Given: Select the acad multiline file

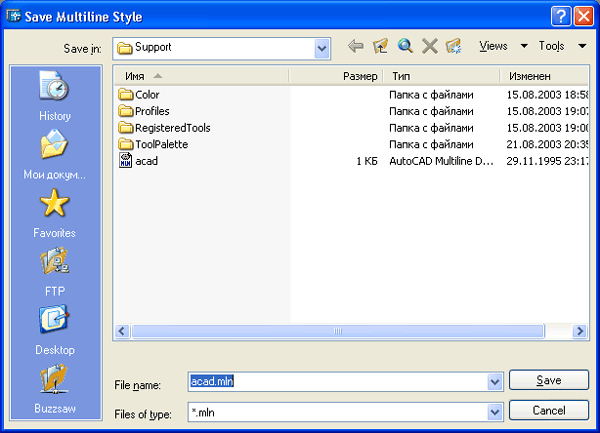Looking at the screenshot, I should pos(146,160).
